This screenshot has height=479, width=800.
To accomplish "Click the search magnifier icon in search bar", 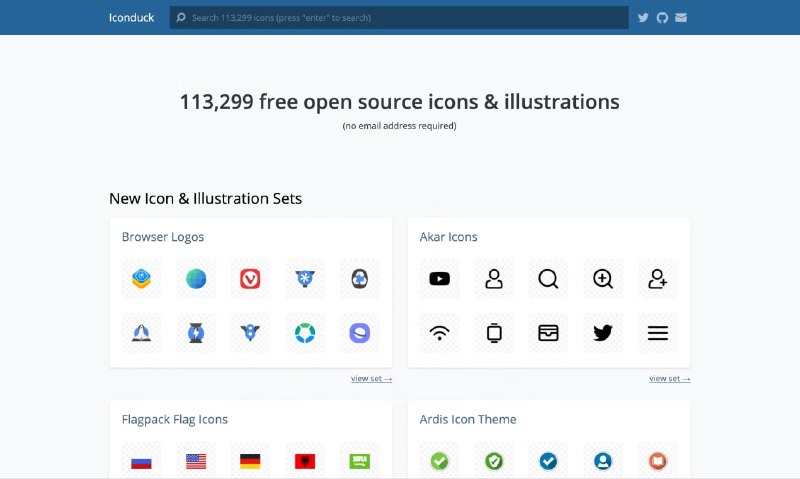I will click(181, 18).
